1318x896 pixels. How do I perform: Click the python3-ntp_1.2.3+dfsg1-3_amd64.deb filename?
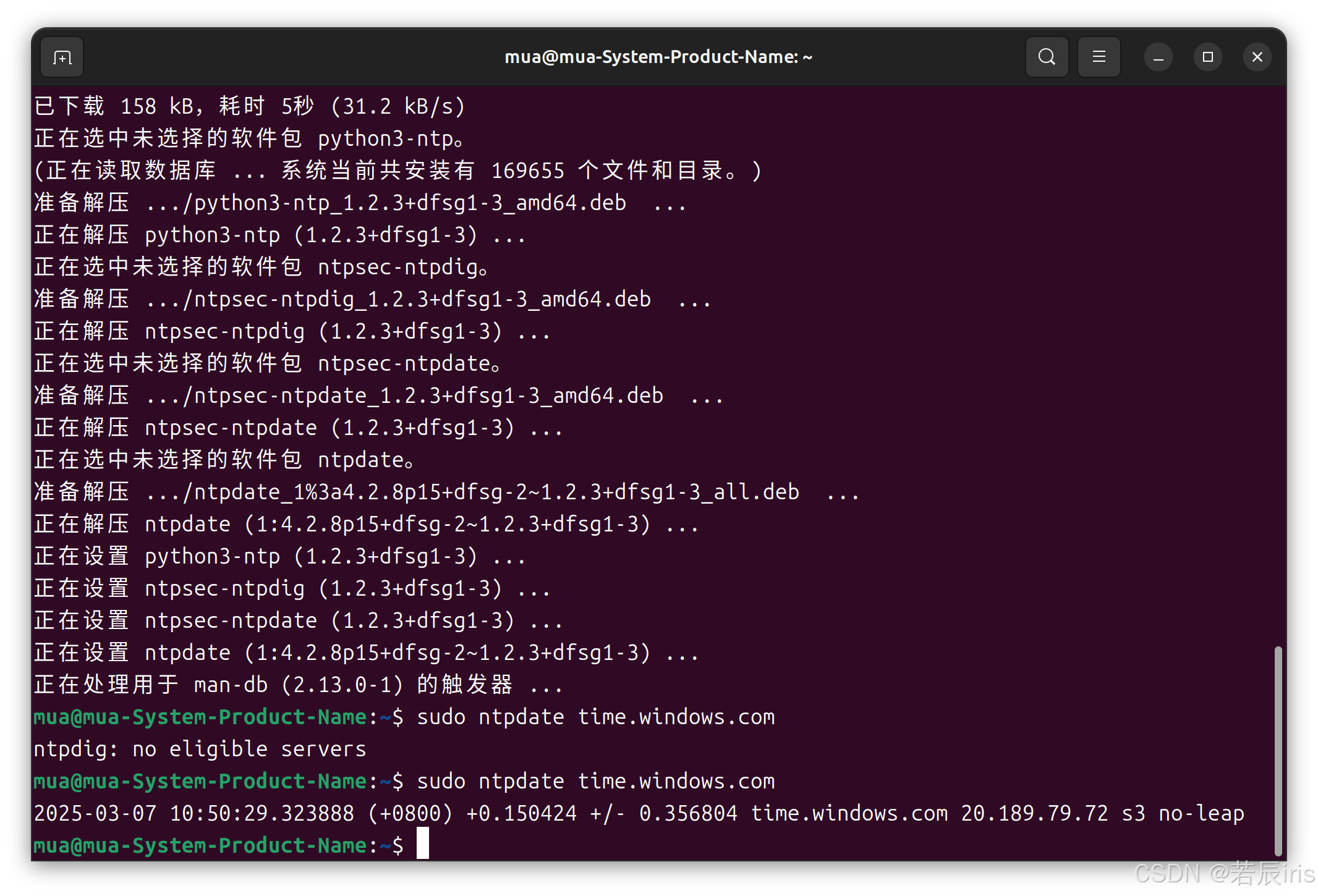(410, 203)
